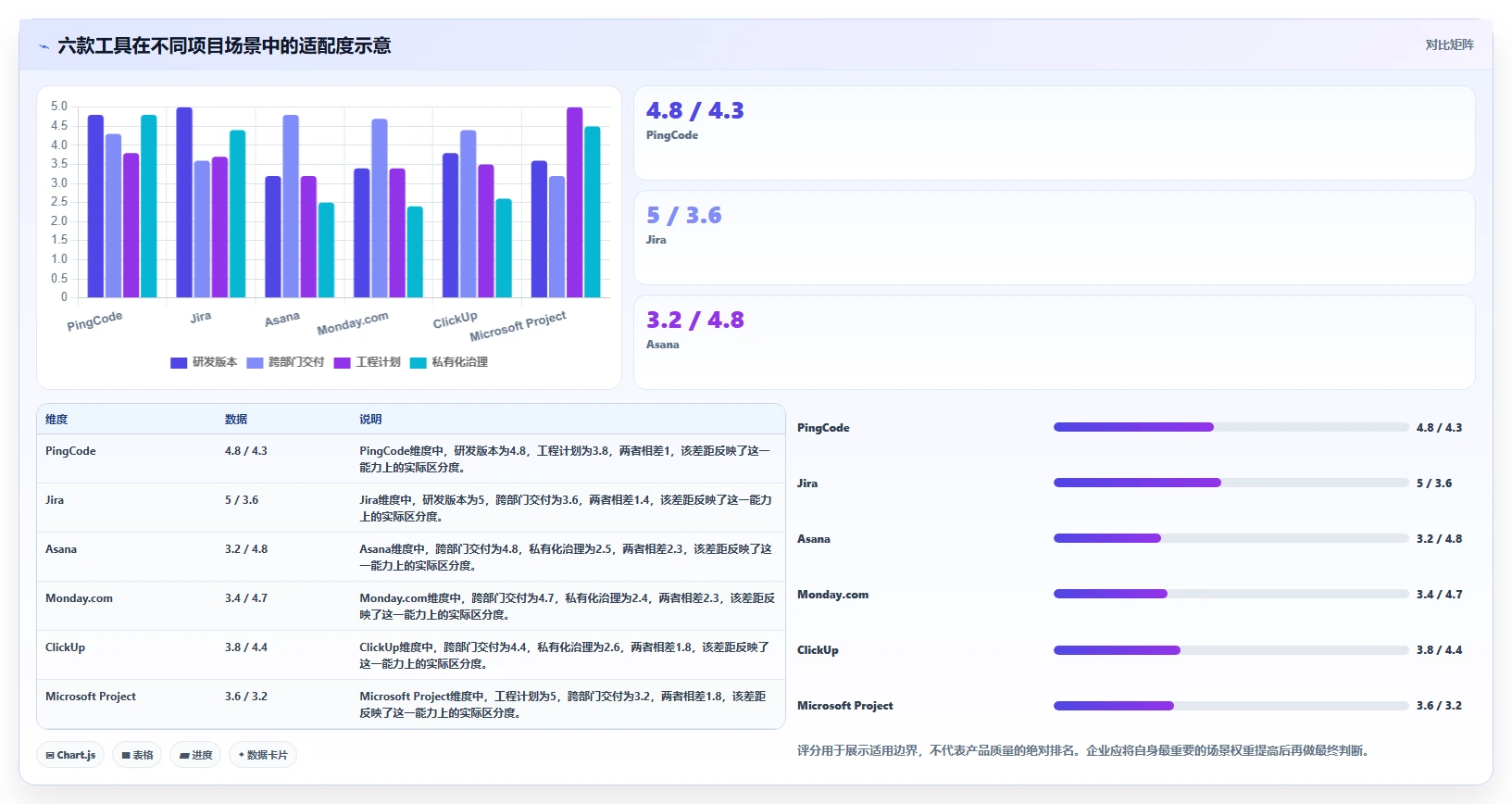Screen dimensions: 1512x804
Task: Click the 进度 tag
Action: tap(195, 755)
